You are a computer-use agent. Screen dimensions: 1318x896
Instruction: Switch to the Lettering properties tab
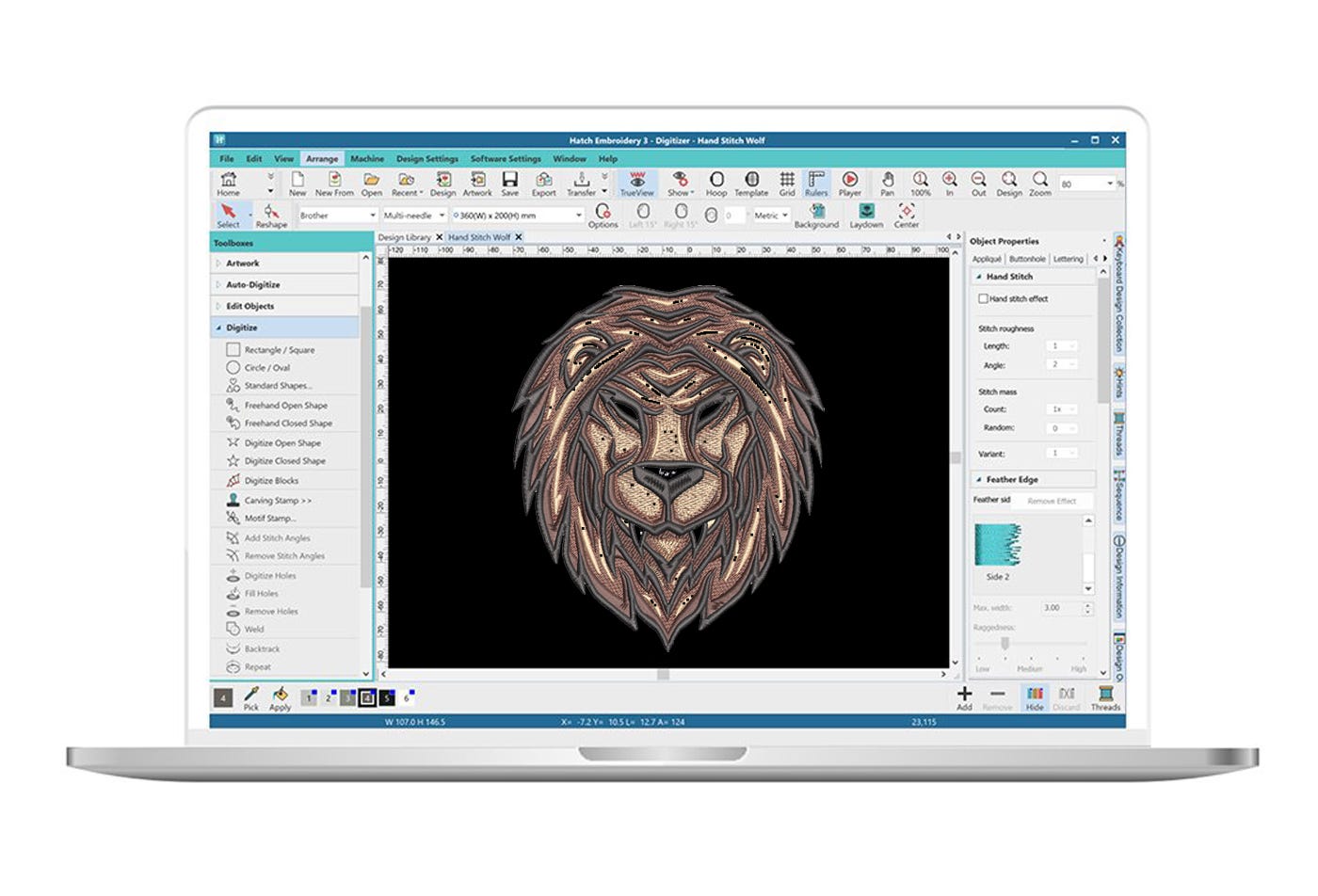click(x=1068, y=259)
